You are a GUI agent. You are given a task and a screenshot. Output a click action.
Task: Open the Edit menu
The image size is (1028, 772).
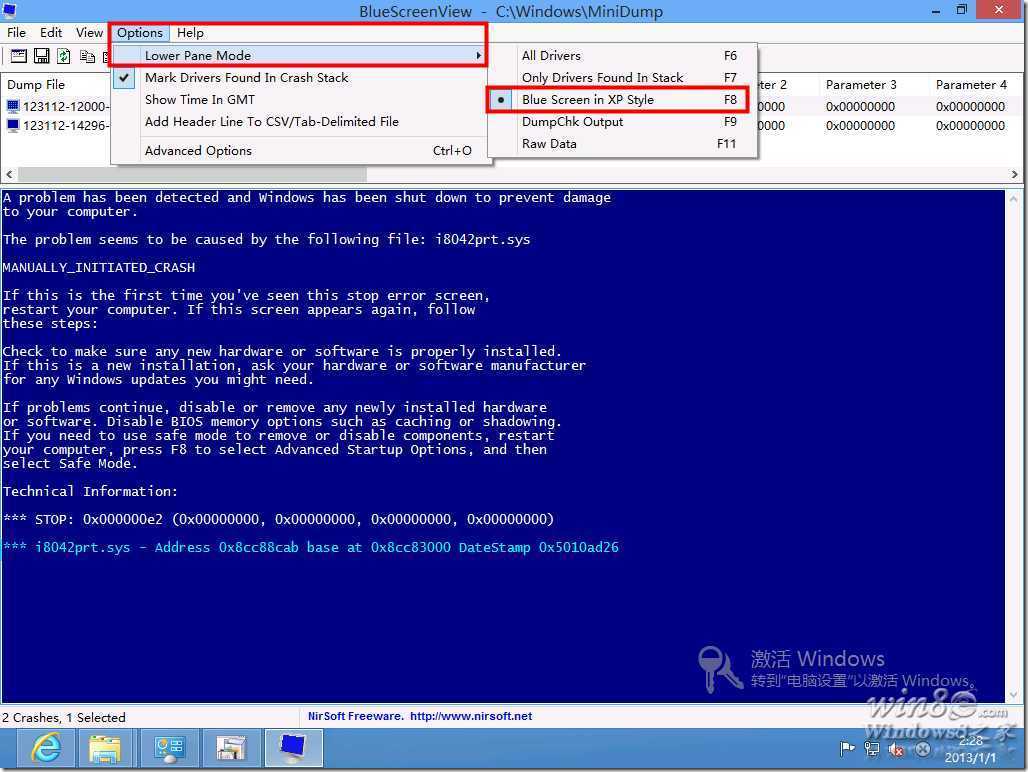tap(50, 33)
